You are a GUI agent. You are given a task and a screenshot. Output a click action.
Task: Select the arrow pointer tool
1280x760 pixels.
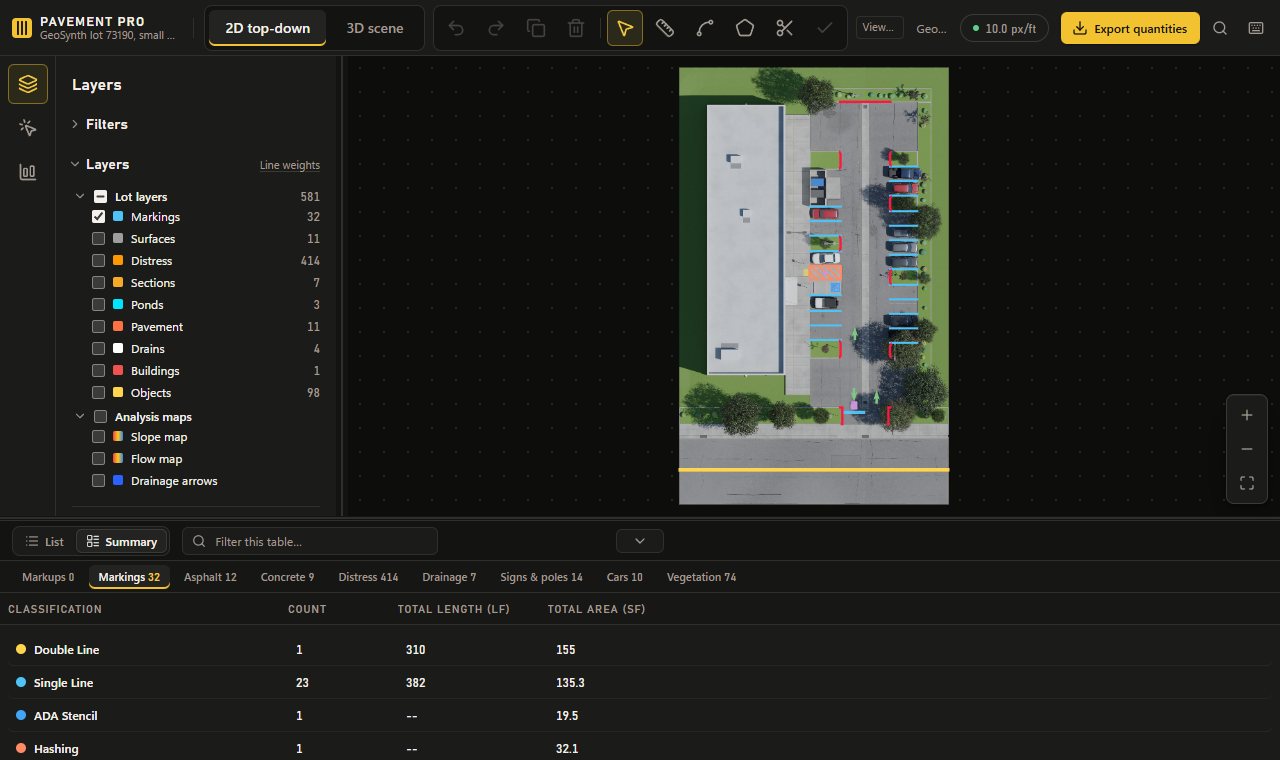pyautogui.click(x=625, y=28)
